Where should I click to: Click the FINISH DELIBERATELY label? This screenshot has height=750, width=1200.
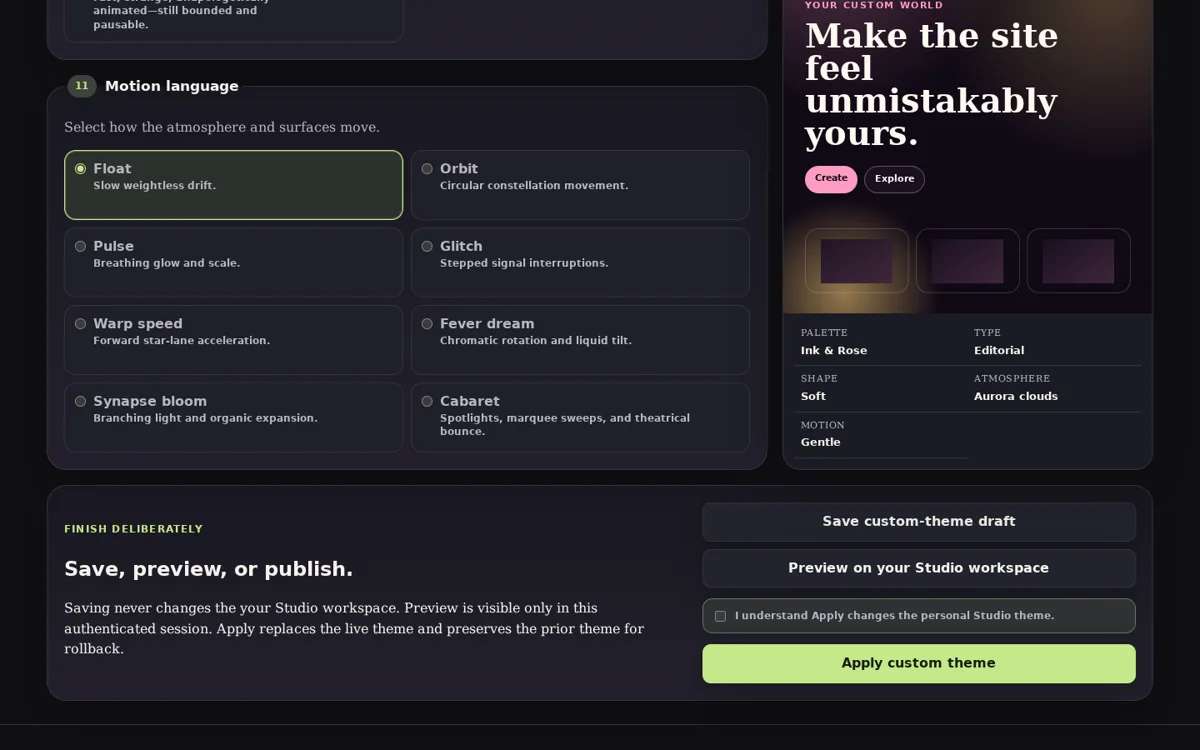coord(134,529)
